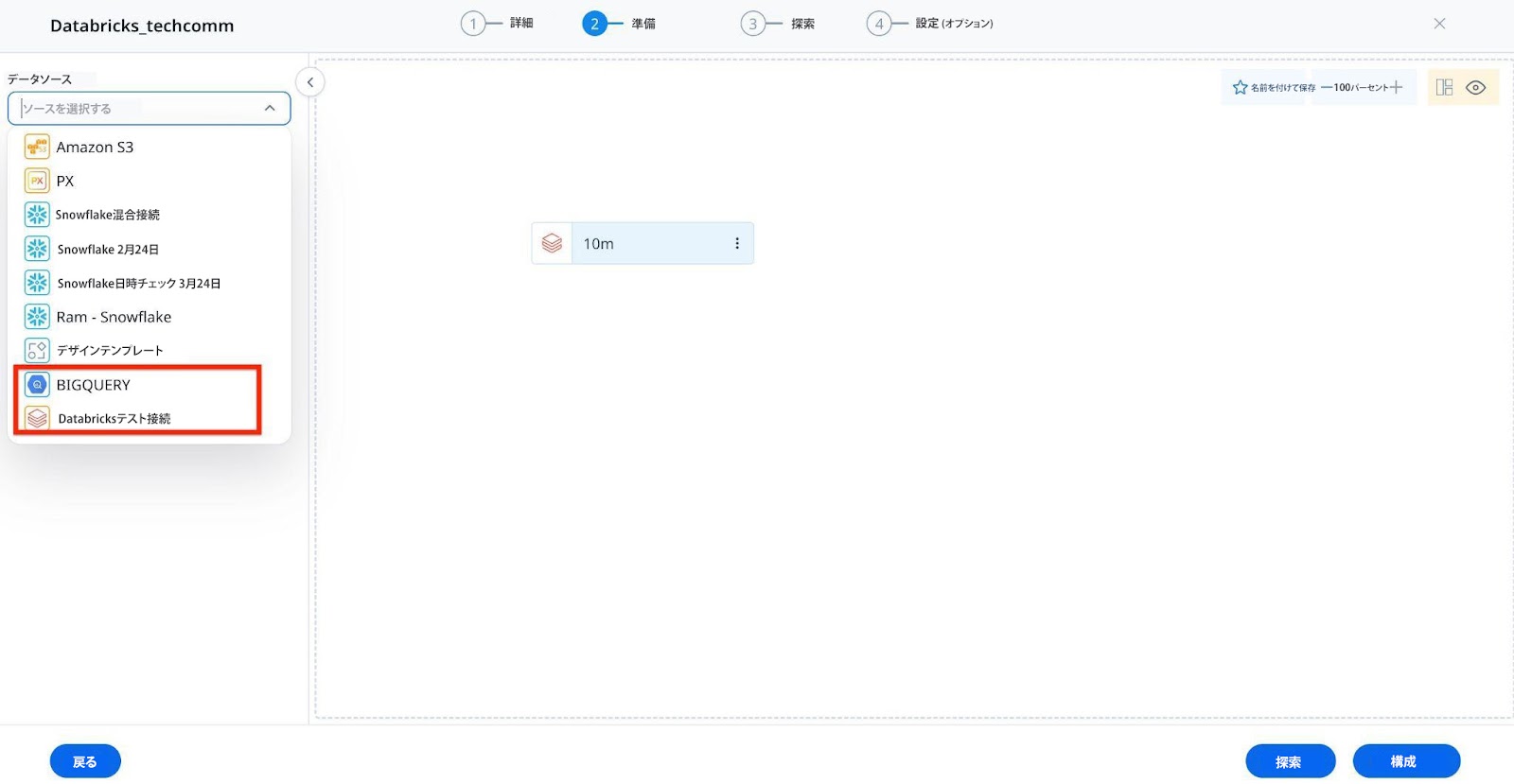Select the Ram - Snowflake label
Viewport: 1514px width, 784px height.
tap(114, 317)
